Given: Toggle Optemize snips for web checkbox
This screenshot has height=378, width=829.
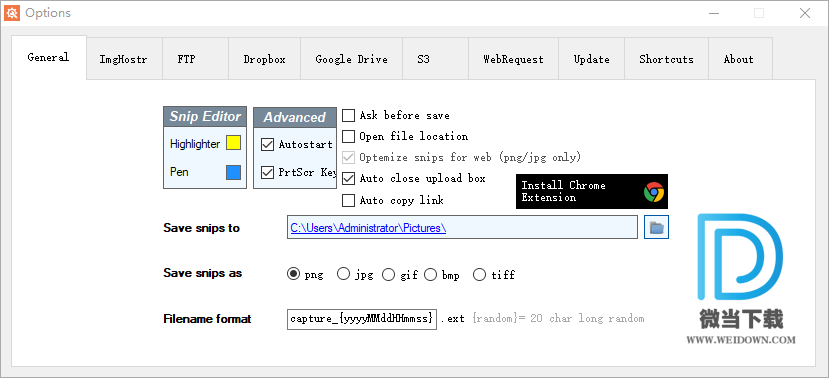Looking at the screenshot, I should coord(348,158).
